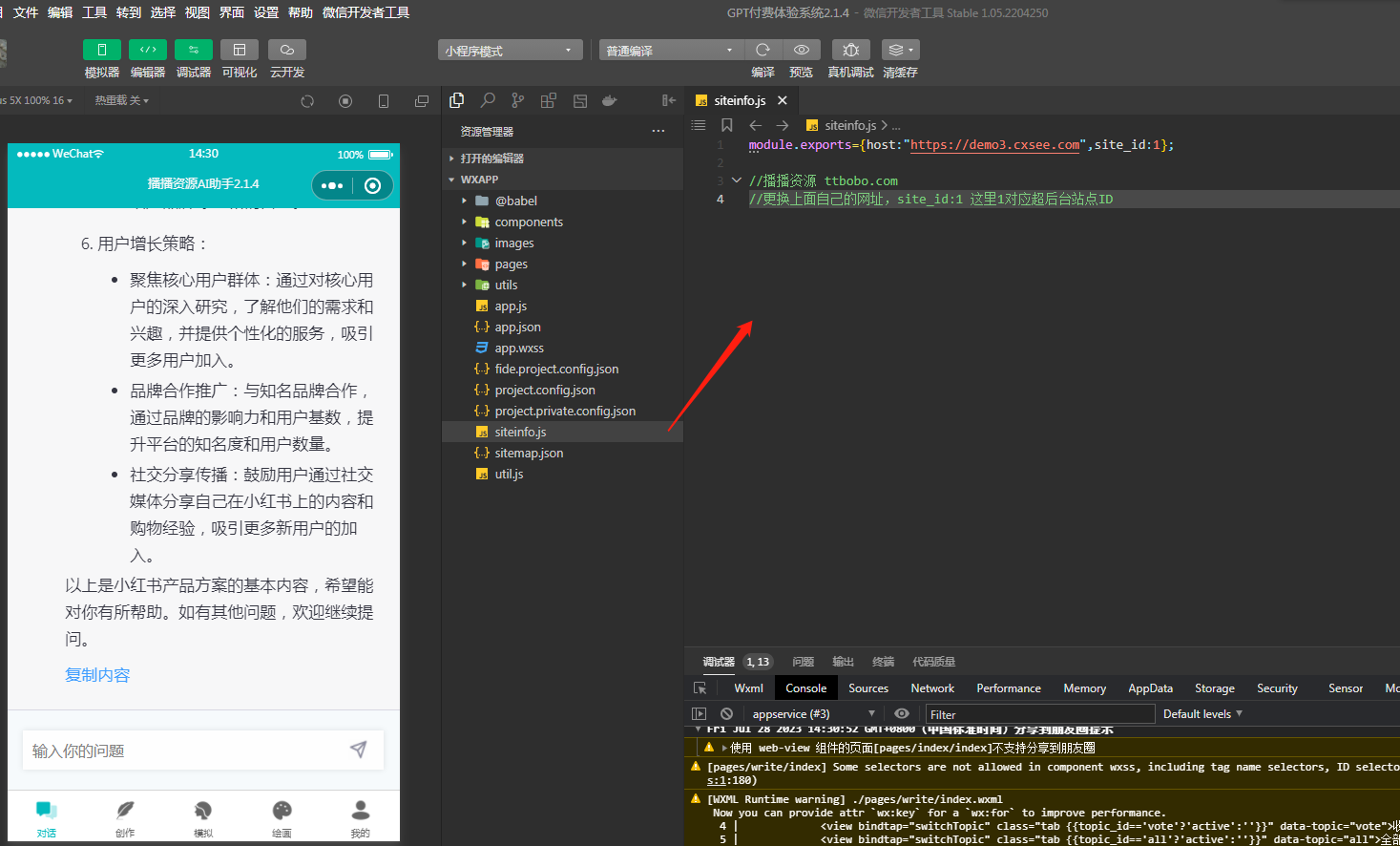Image resolution: width=1400 pixels, height=846 pixels.
Task: Switch to the AppData devtools tab
Action: point(1150,688)
